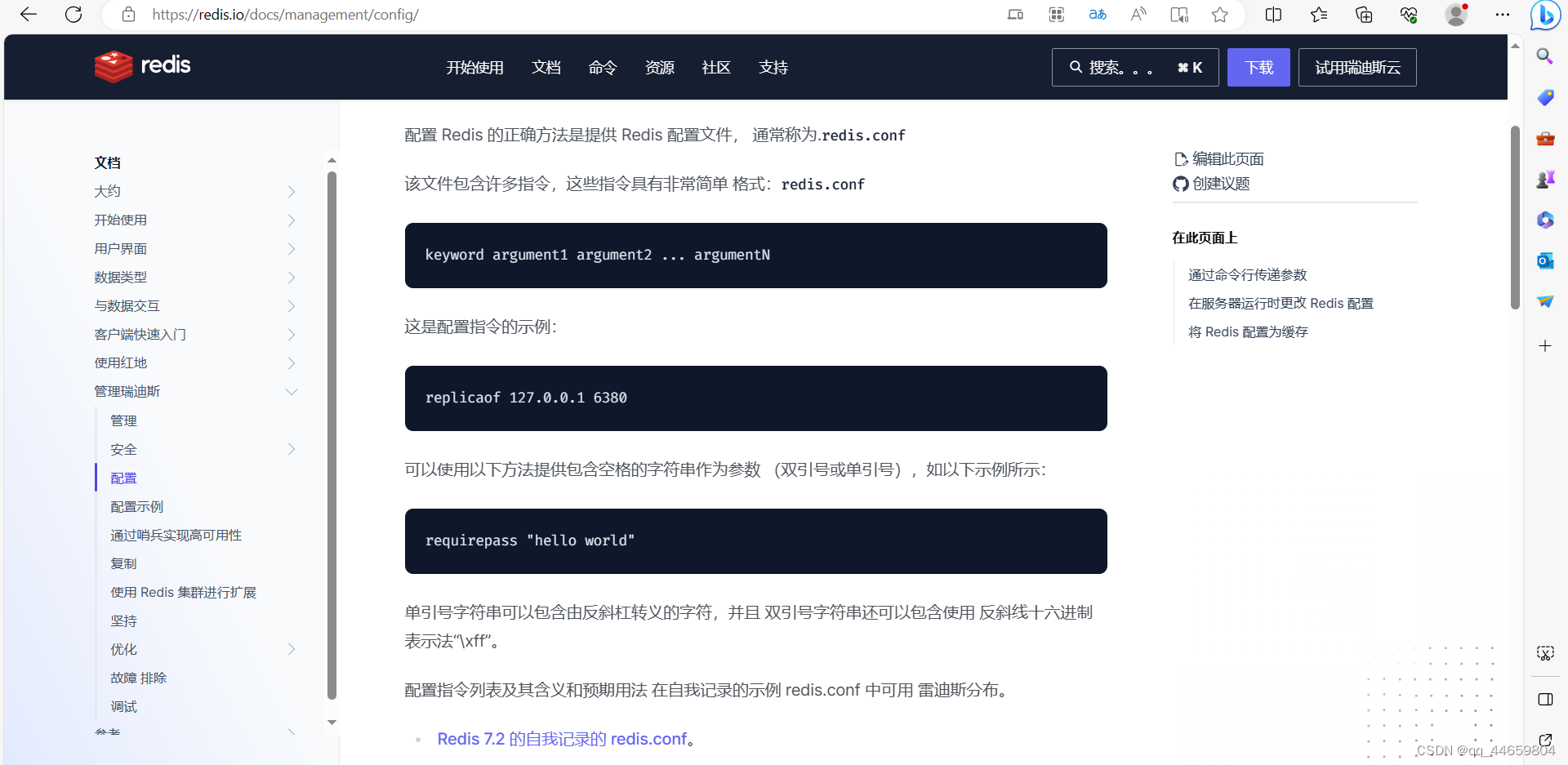
Task: Open the Microsoft 365 sidebar icon
Action: [1545, 220]
